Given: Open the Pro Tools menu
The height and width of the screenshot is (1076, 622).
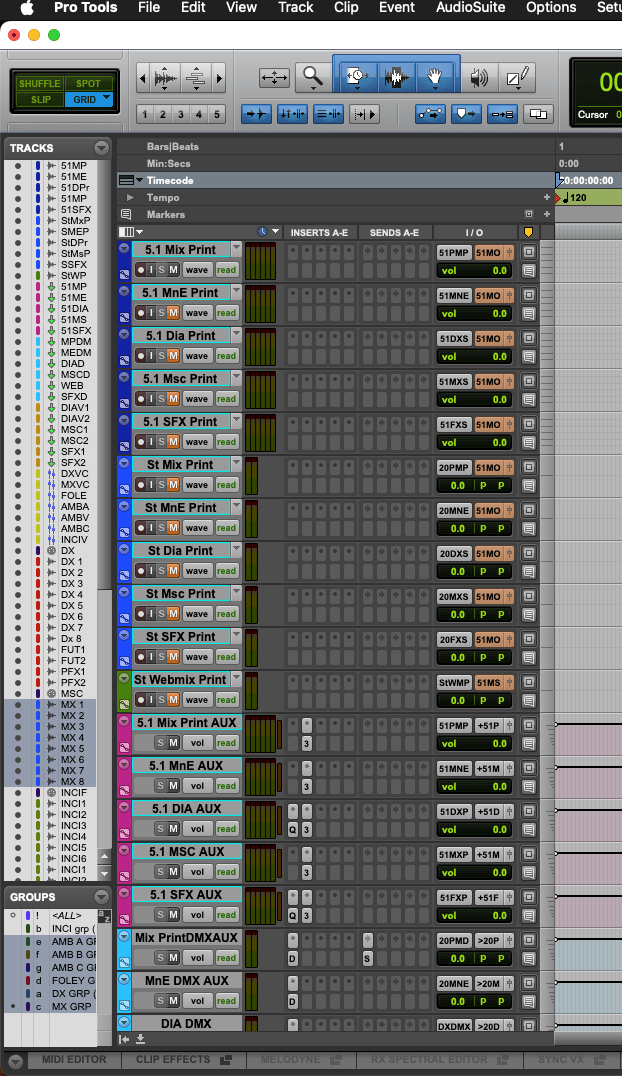Looking at the screenshot, I should (x=85, y=8).
